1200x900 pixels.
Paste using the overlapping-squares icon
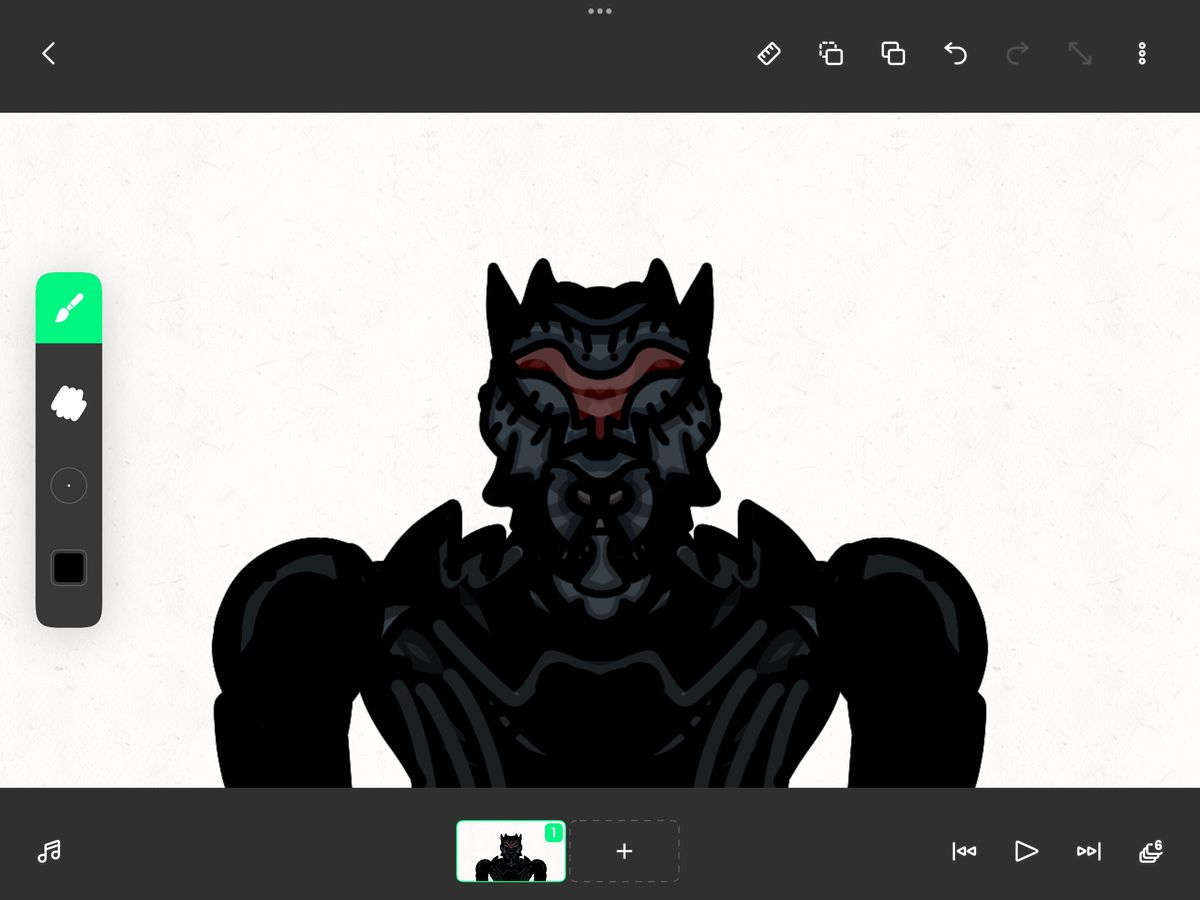click(x=893, y=54)
